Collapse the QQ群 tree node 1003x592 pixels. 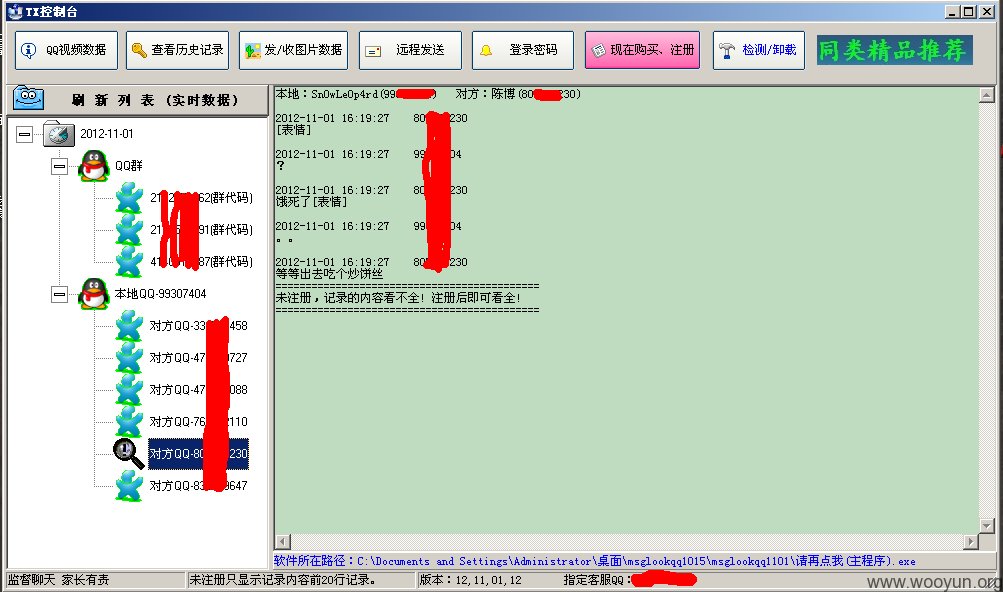(59, 166)
